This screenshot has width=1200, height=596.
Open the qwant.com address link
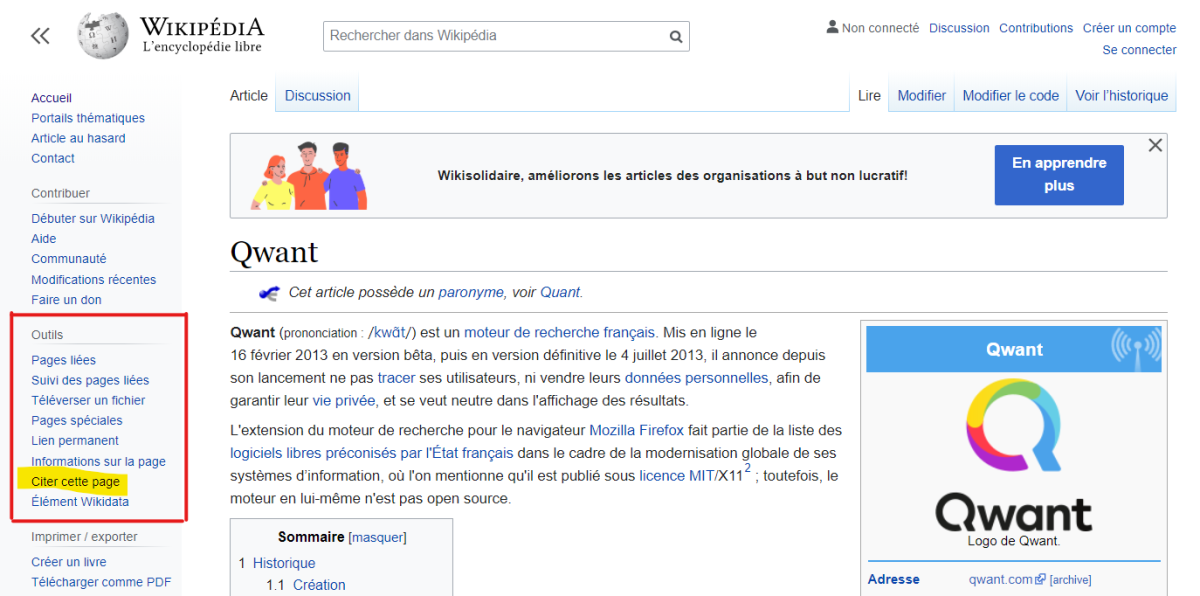(1000, 579)
